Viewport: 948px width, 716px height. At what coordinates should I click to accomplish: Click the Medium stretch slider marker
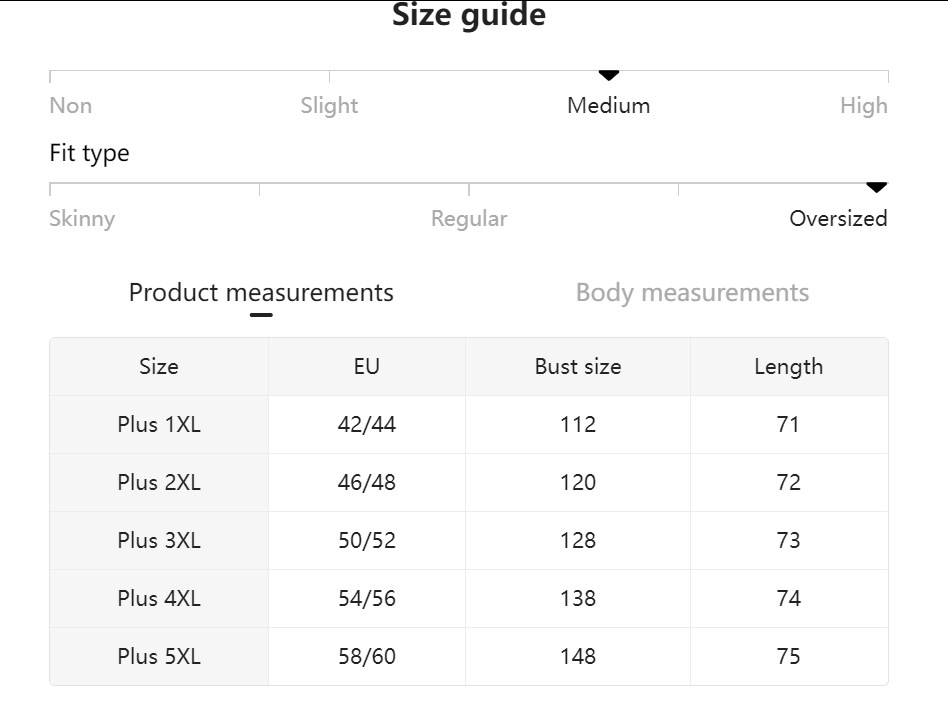click(609, 76)
